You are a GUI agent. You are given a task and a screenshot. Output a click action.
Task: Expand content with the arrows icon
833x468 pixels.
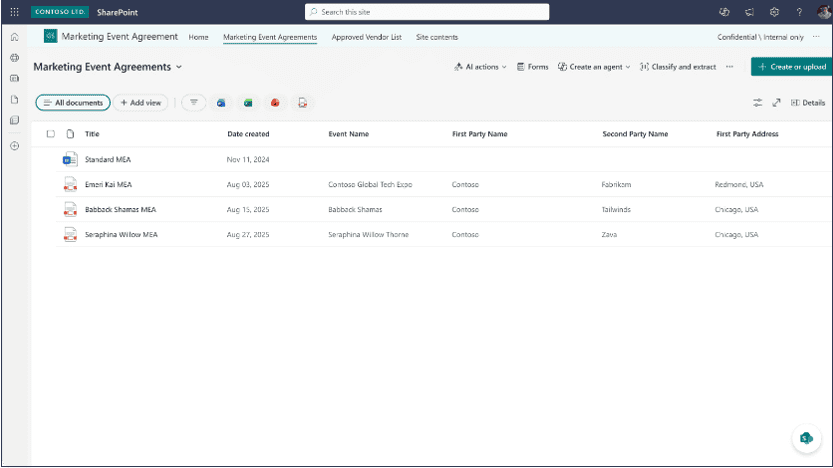pyautogui.click(x=777, y=103)
